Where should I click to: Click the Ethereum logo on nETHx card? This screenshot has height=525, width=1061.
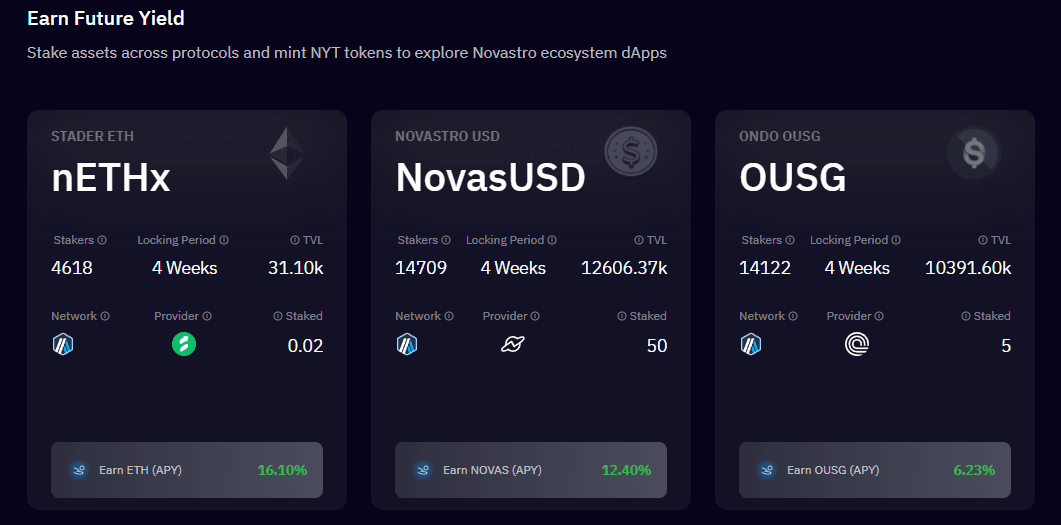(x=288, y=153)
